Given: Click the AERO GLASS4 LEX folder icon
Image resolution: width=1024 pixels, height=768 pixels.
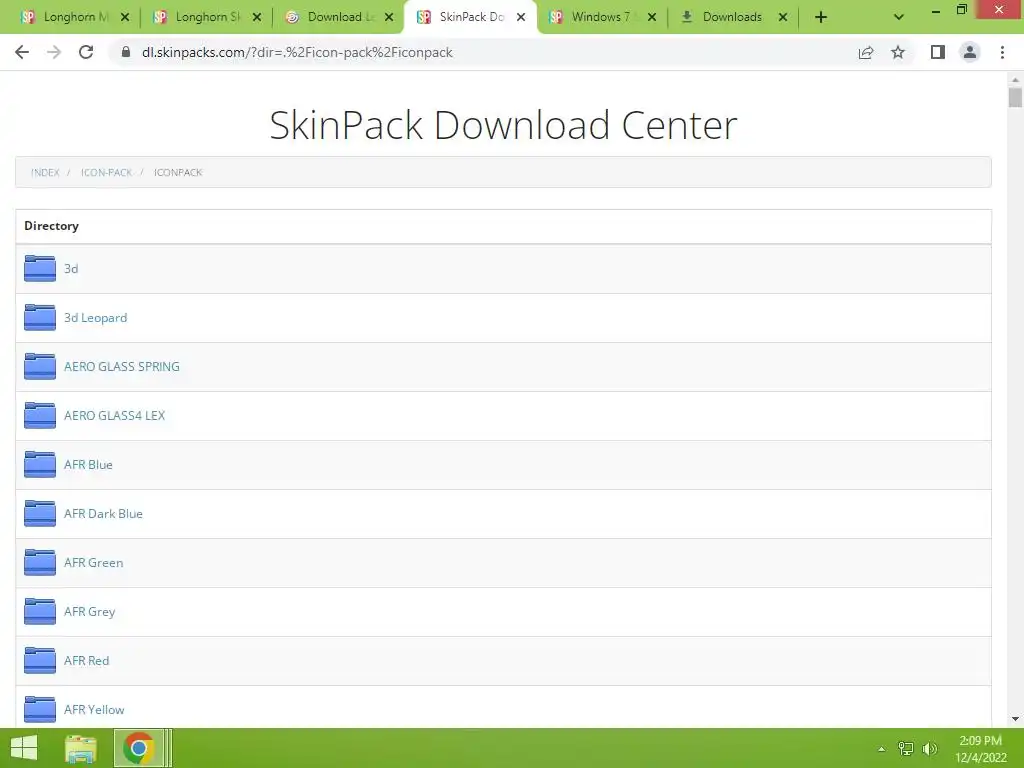Looking at the screenshot, I should coord(40,415).
